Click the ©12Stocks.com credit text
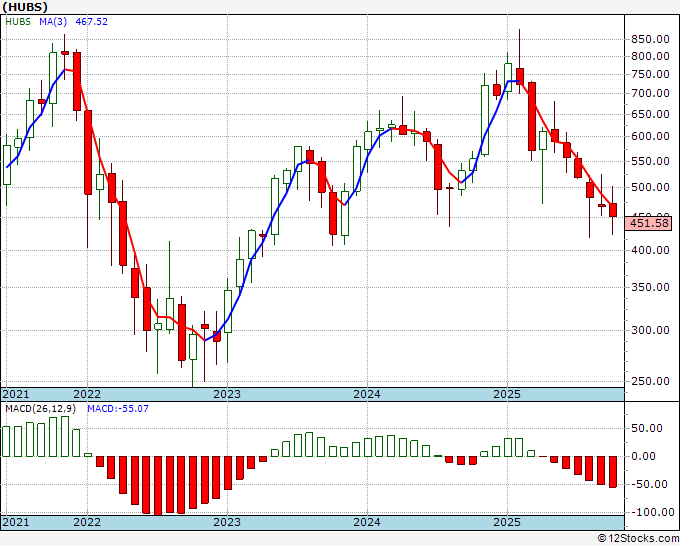 [x=638, y=539]
